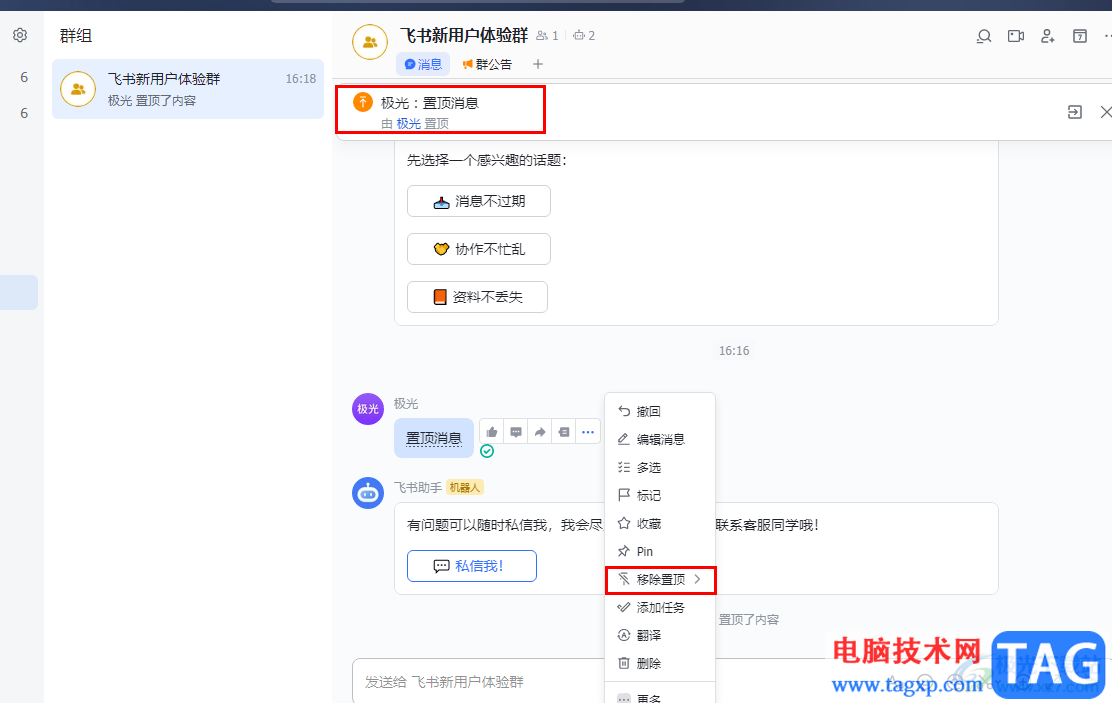This screenshot has height=703, width=1112.
Task: Click the 机器人 tag next to 飞书助手
Action: [465, 487]
